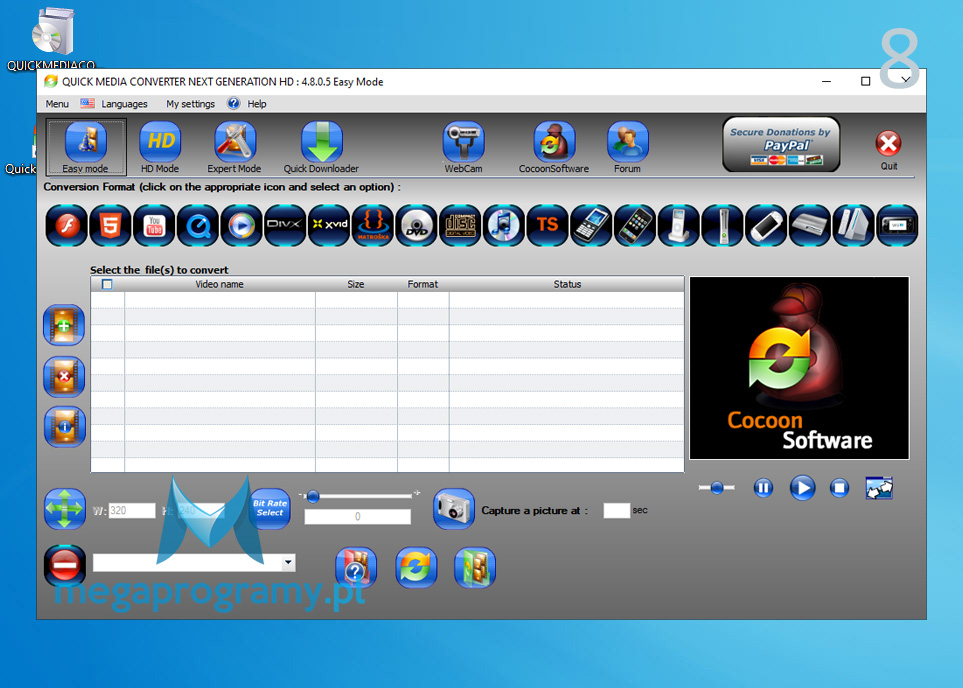Click the Capture a picture at seconds field
Image resolution: width=963 pixels, height=688 pixels.
coord(617,510)
